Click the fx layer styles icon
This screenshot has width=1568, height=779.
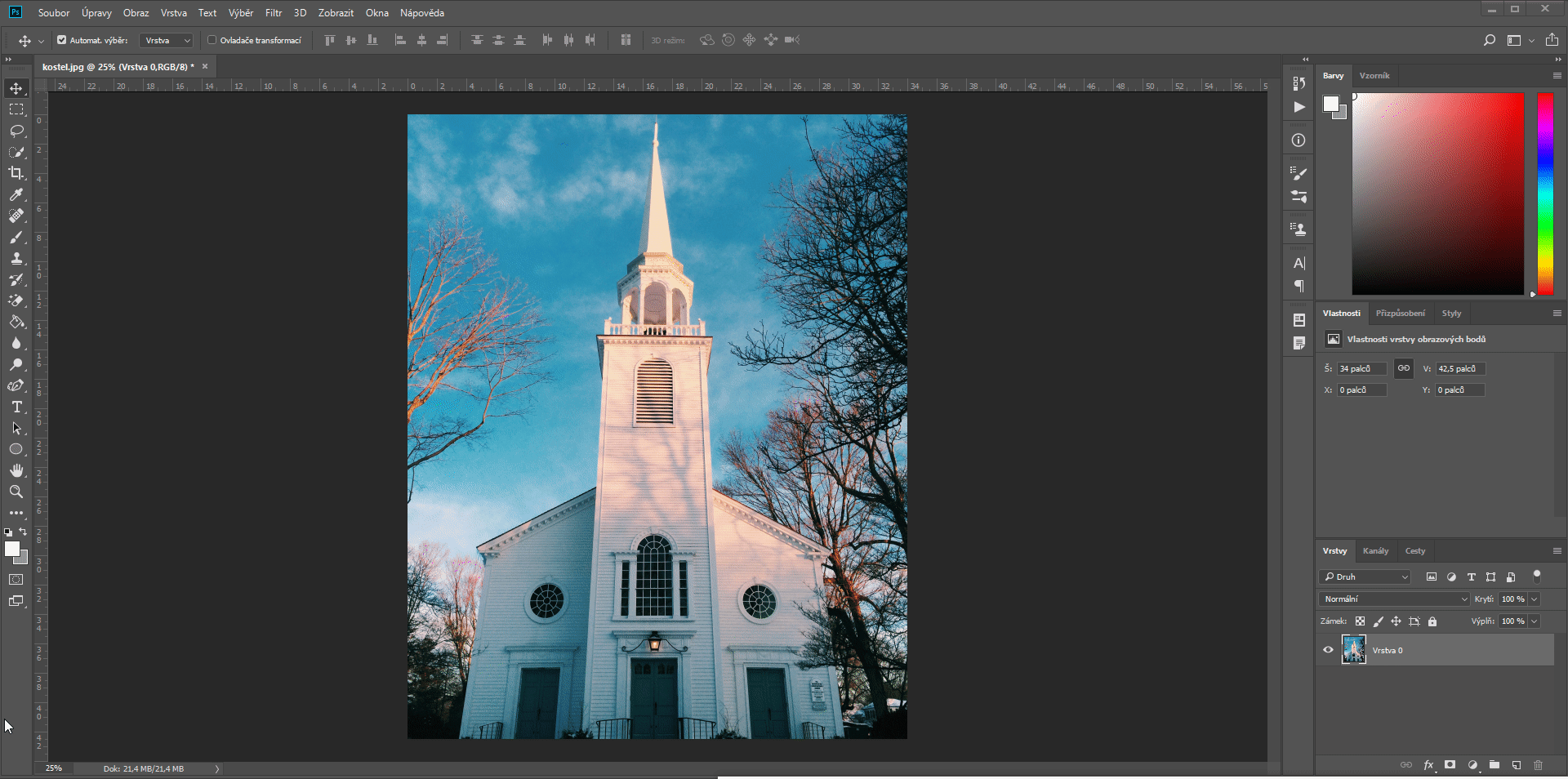tap(1428, 765)
